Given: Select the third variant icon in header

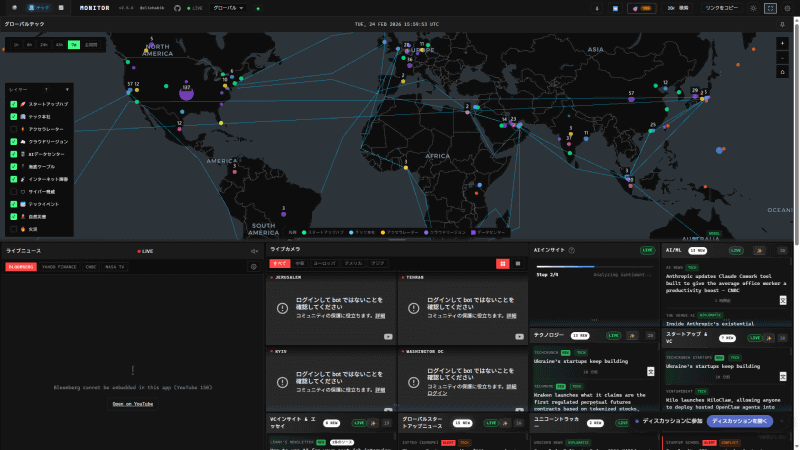Looking at the screenshot, I should point(61,8).
